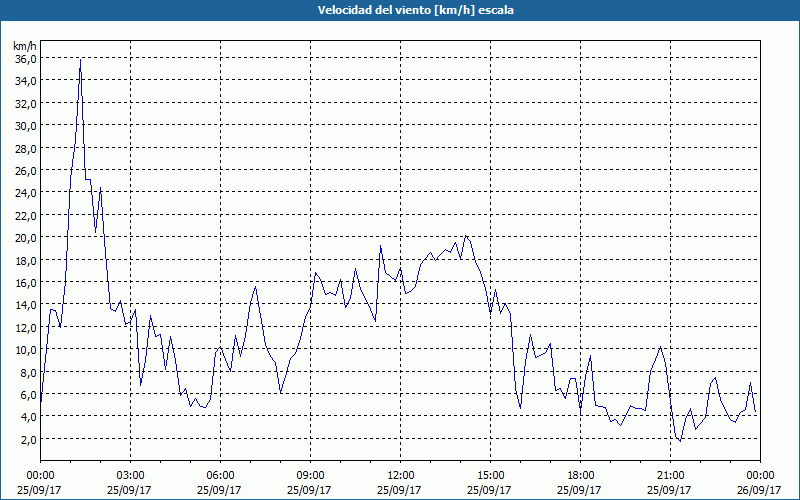Click the 'km/h' unit label
Viewport: 800px width, 500px height.
pyautogui.click(x=25, y=46)
